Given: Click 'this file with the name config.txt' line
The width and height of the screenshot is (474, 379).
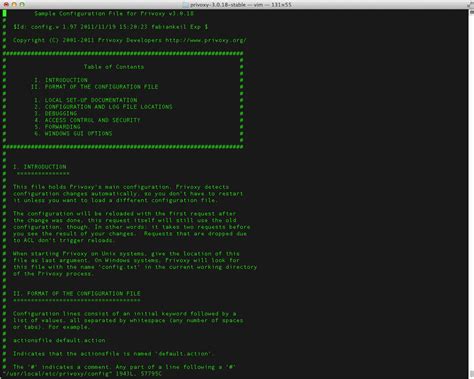Looking at the screenshot, I should pyautogui.click(x=135, y=267).
